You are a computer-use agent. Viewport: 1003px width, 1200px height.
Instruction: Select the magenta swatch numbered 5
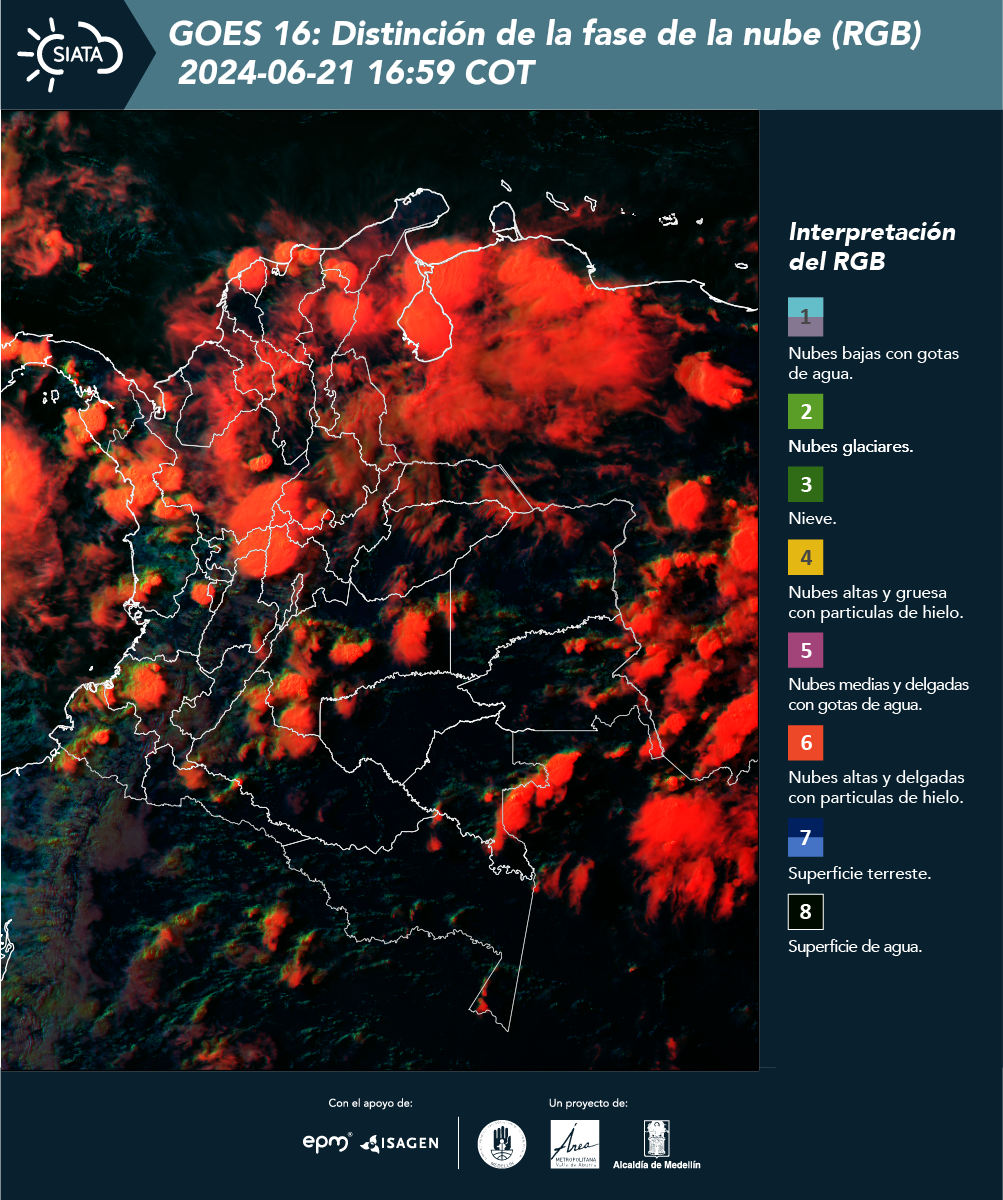[805, 650]
